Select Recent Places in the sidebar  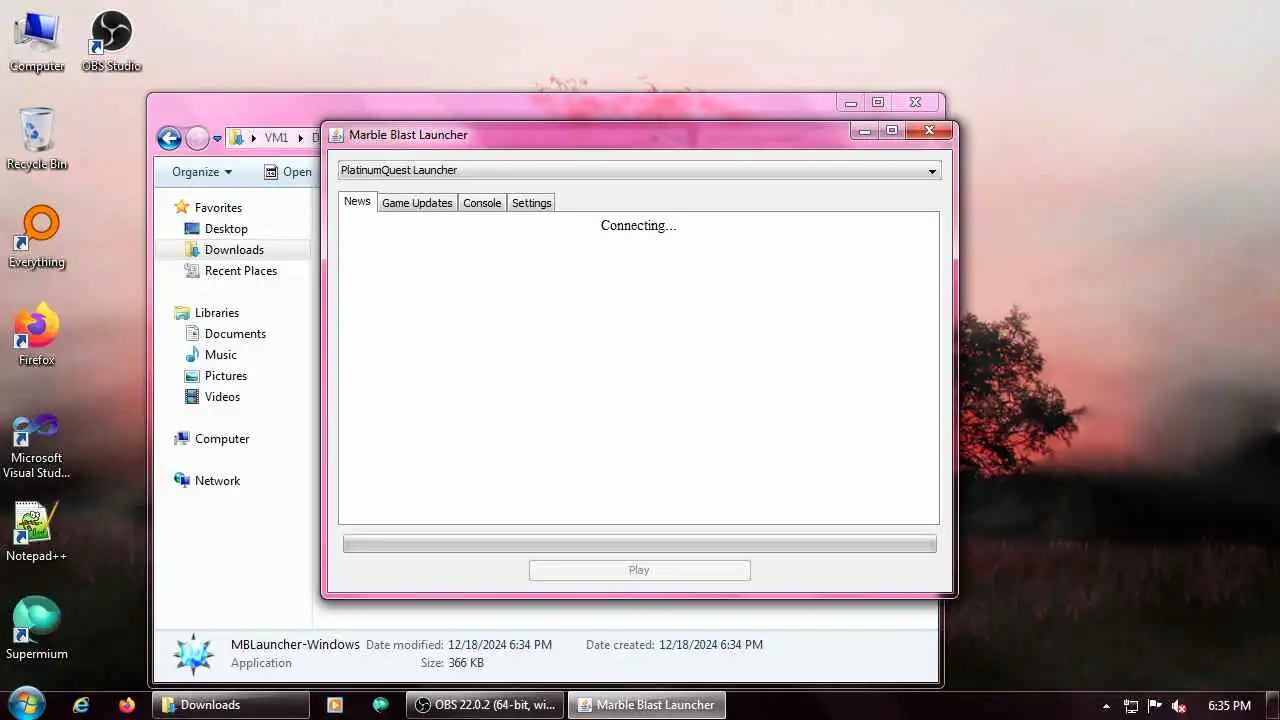coord(230,271)
